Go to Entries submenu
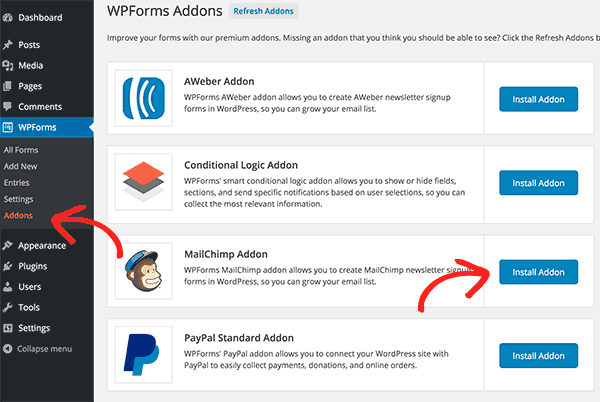Image resolution: width=600 pixels, height=402 pixels. pyautogui.click(x=16, y=183)
